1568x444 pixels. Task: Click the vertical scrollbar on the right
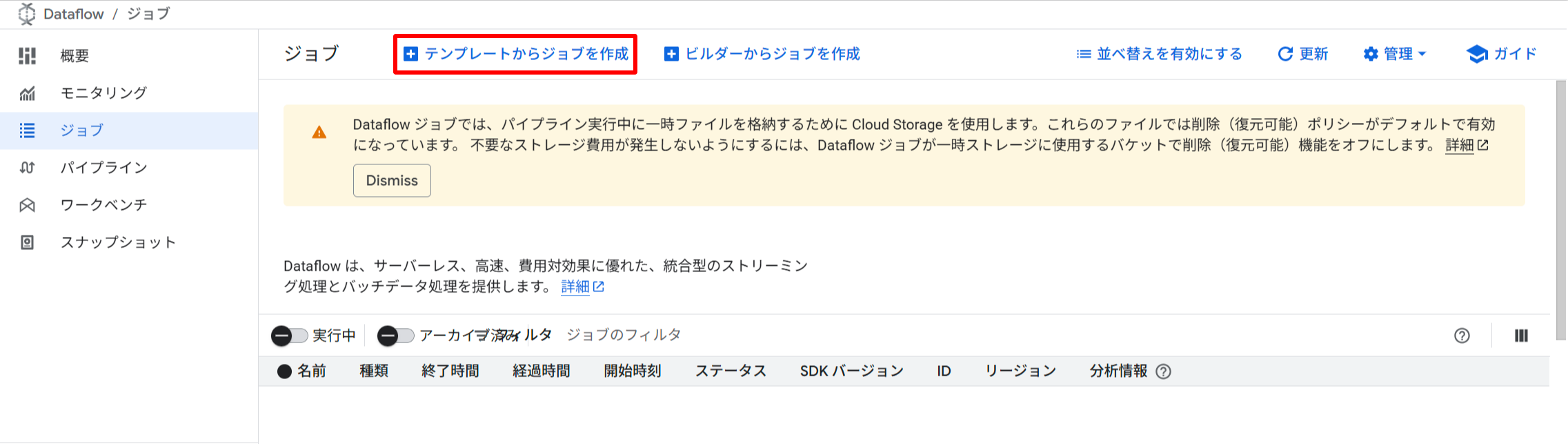[x=1562, y=210]
